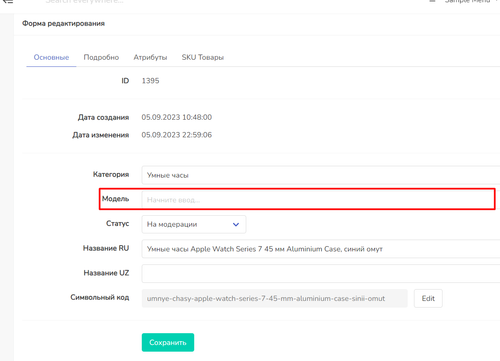Viewport: 500px width, 361px height.
Task: Switch to the Основные tab
Action: [x=51, y=57]
